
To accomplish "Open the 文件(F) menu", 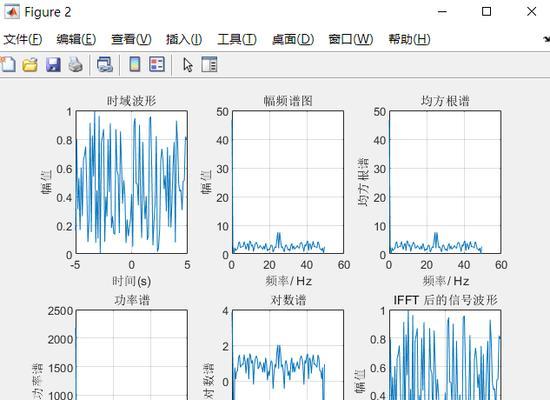I will 23,39.
